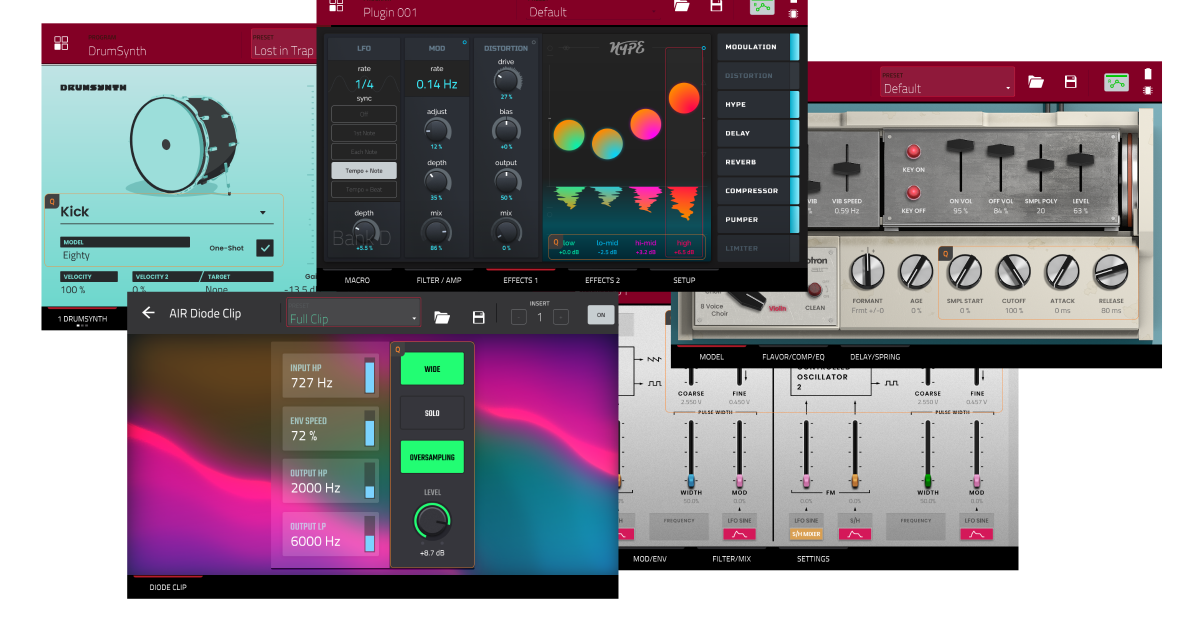The image size is (1200, 628).
Task: Open the PUMPER effect section
Action: coord(758,219)
